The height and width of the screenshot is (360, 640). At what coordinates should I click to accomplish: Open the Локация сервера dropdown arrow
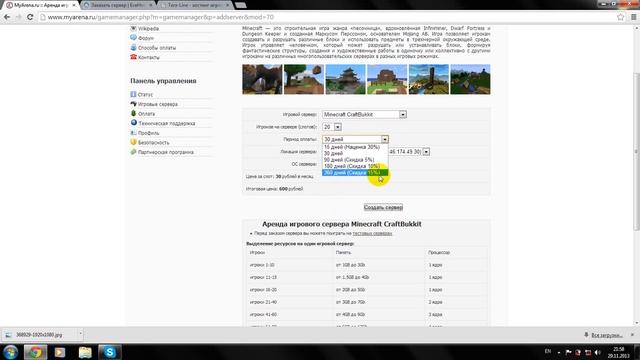click(x=426, y=152)
